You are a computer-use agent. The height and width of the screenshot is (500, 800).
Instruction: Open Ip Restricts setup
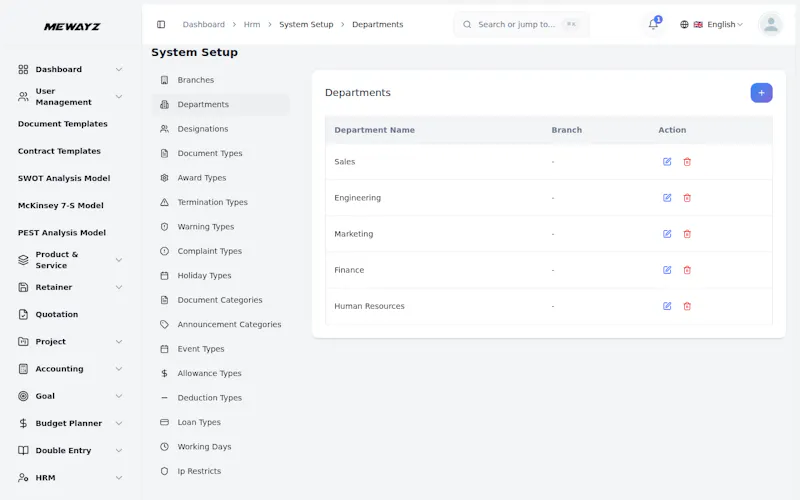click(x=221, y=471)
